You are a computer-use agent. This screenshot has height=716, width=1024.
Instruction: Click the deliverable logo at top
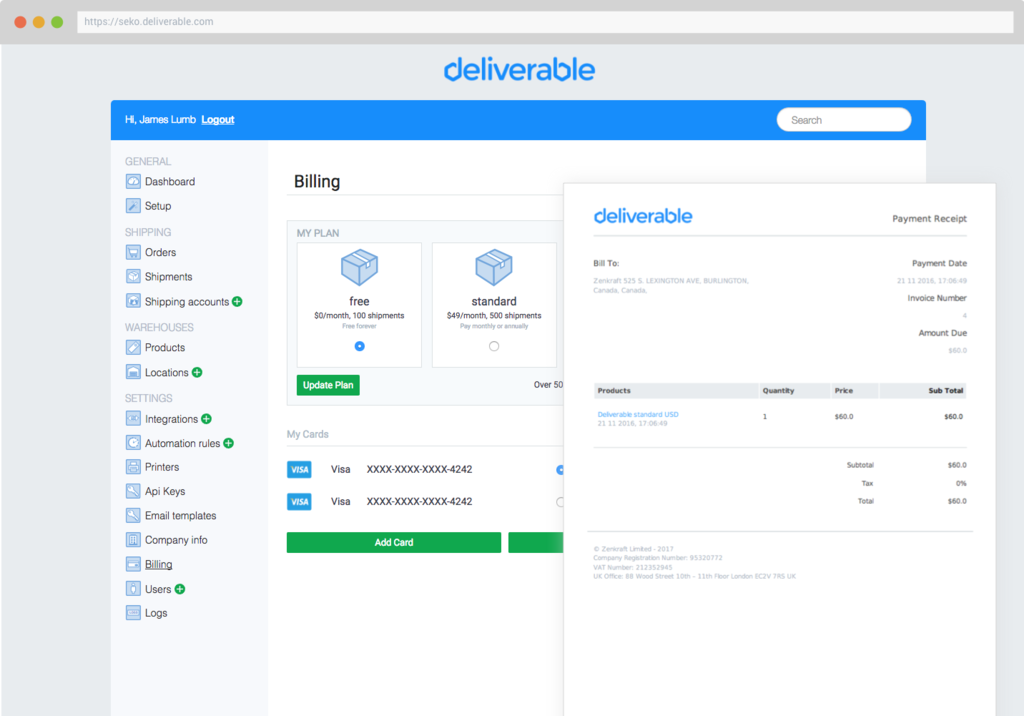pyautogui.click(x=519, y=69)
